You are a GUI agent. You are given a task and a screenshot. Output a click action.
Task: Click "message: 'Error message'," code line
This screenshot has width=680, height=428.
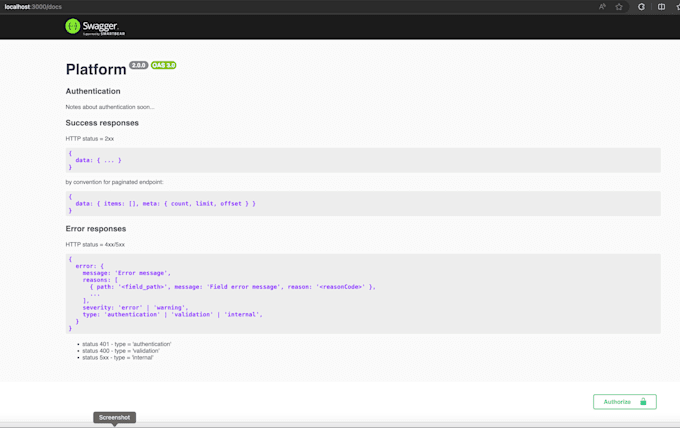[127, 273]
